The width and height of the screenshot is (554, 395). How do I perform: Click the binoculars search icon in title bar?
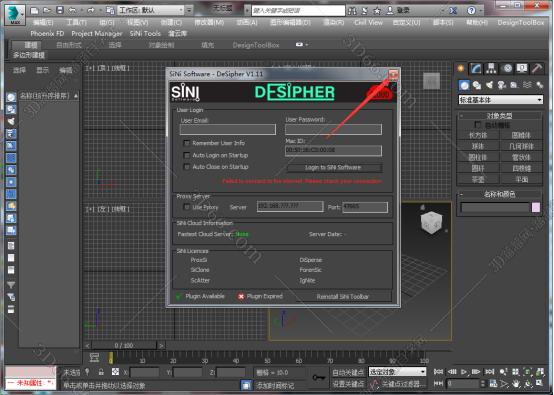[x=352, y=11]
